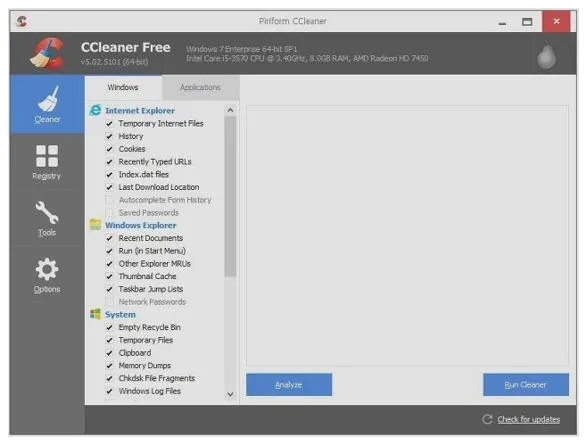Click the Run Cleaner button
Screen dimensions: 587x445
(526, 384)
